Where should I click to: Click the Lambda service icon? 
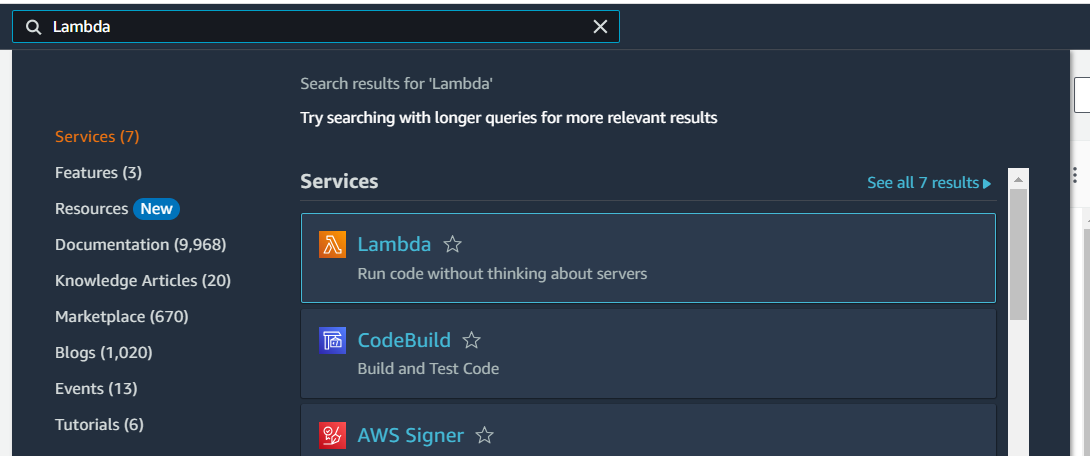332,244
